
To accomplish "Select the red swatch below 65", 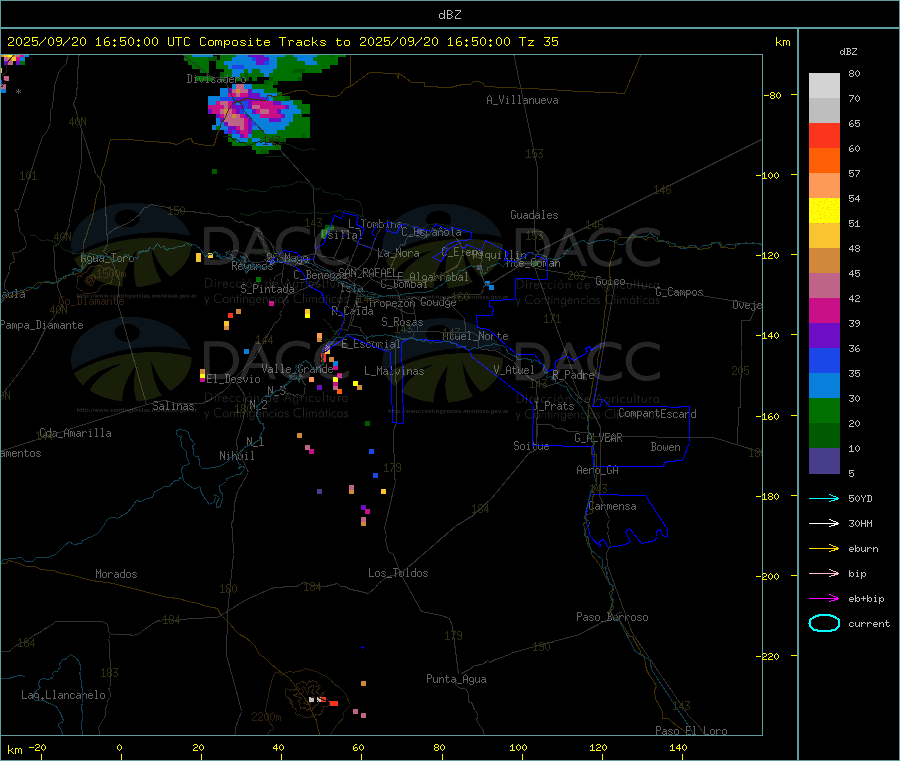I will coord(824,135).
